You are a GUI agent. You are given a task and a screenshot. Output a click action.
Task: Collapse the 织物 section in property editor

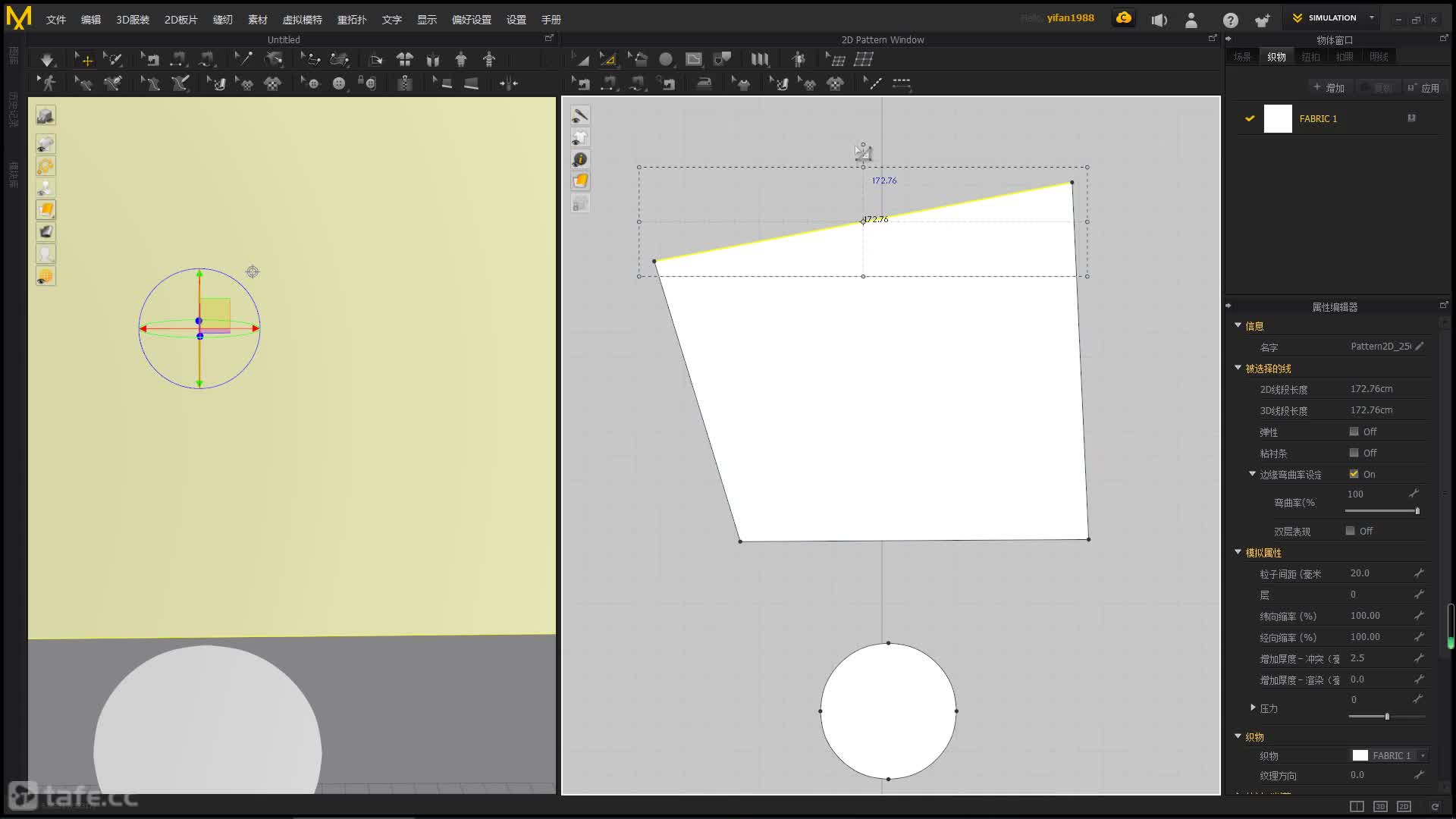point(1238,736)
